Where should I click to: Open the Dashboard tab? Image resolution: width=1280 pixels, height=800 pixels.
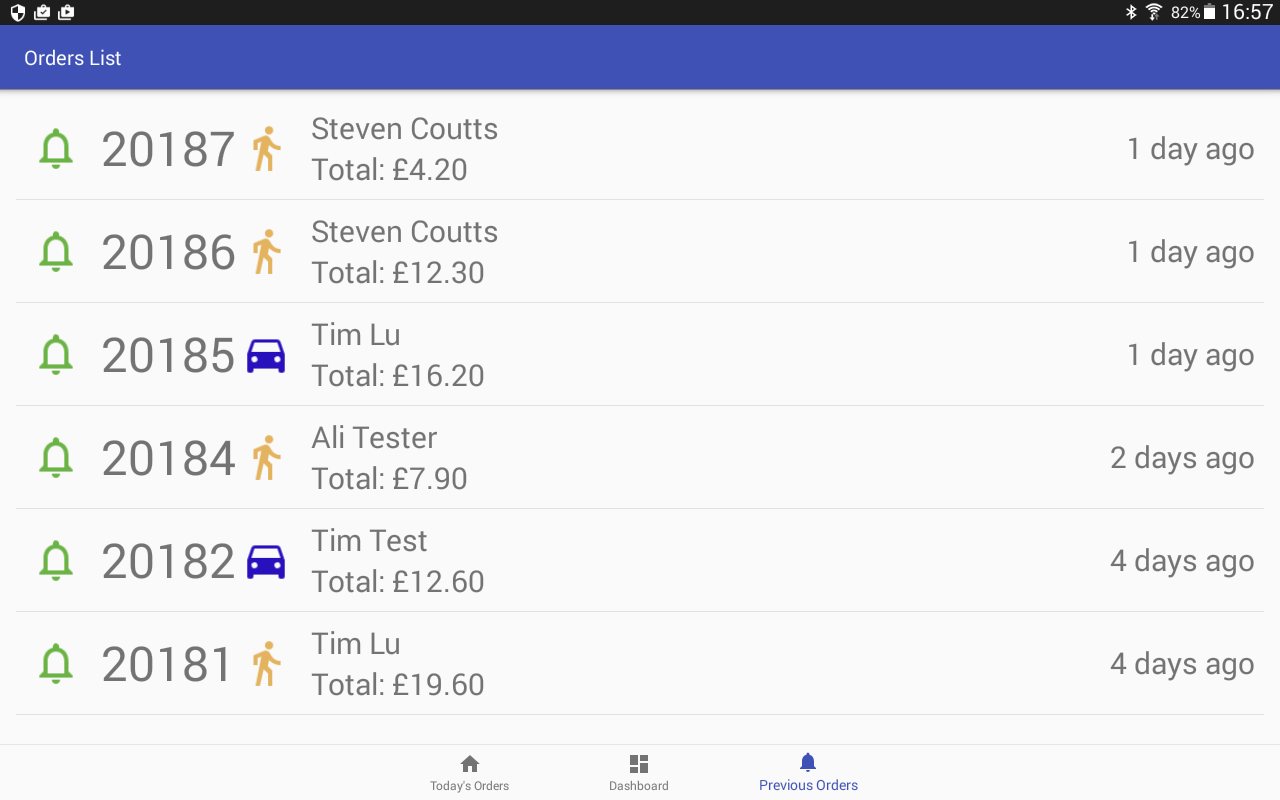639,773
